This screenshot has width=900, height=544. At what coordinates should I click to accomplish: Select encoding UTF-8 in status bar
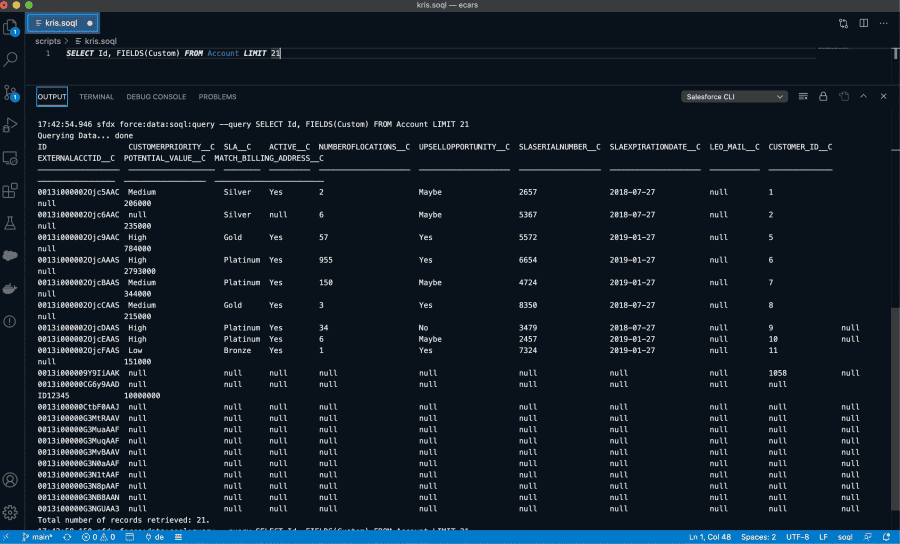[x=797, y=537]
